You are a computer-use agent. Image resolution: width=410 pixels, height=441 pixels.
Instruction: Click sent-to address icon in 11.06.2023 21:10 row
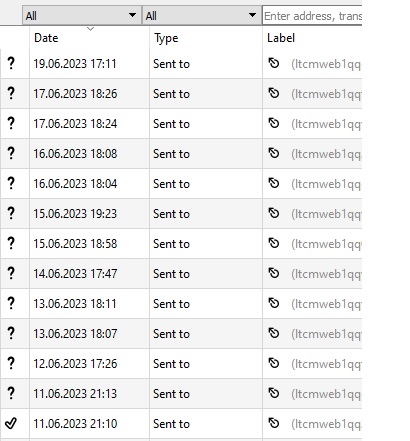(x=274, y=423)
